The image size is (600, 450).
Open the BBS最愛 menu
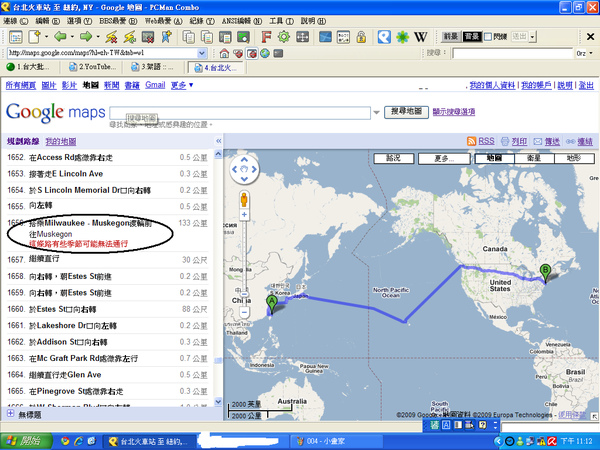coord(118,21)
